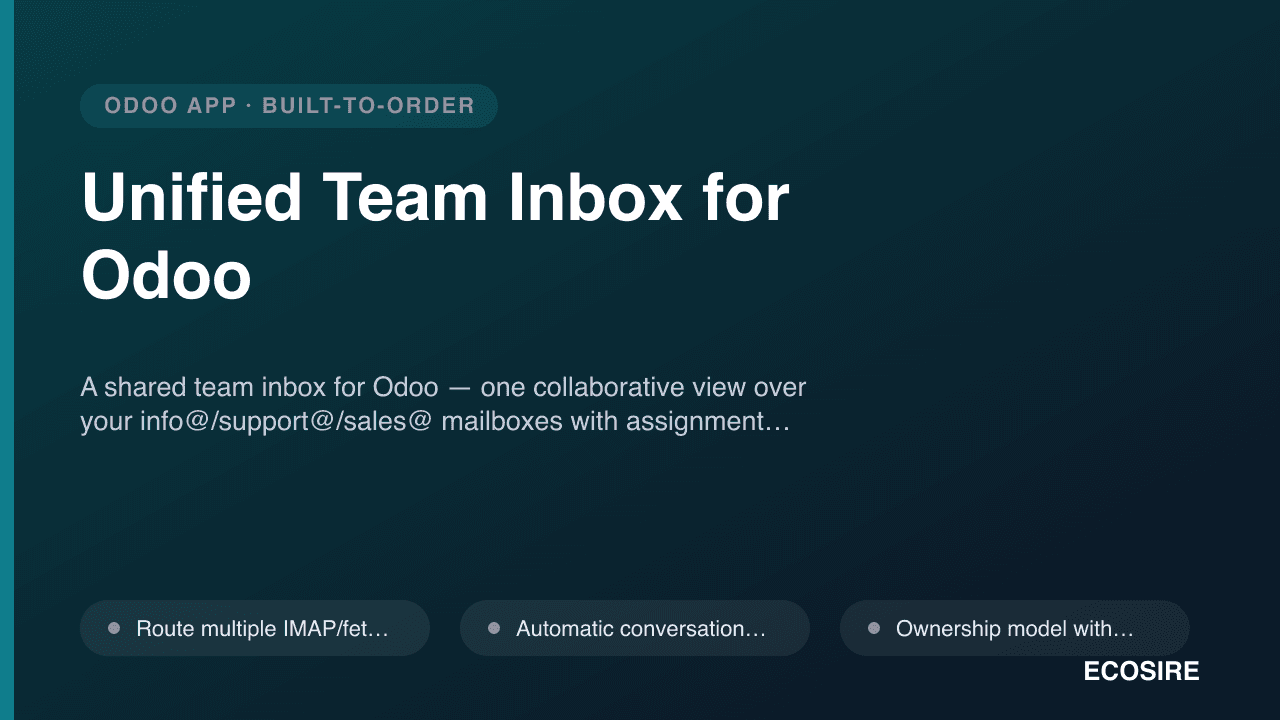The width and height of the screenshot is (1280, 720).
Task: Click the bullet dot beside "Automatic conversation…"
Action: [x=494, y=628]
